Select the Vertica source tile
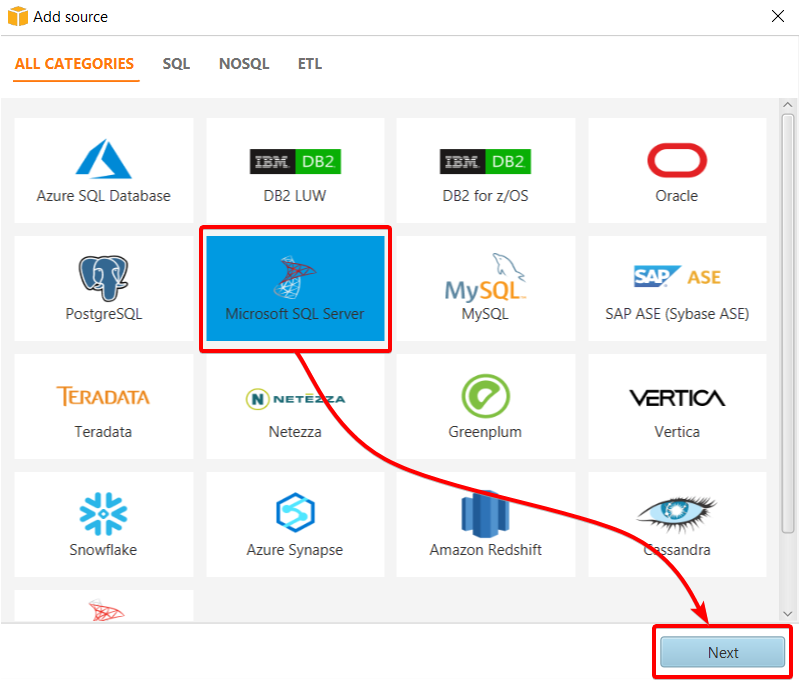Screen dimensions: 799x680 [677, 406]
